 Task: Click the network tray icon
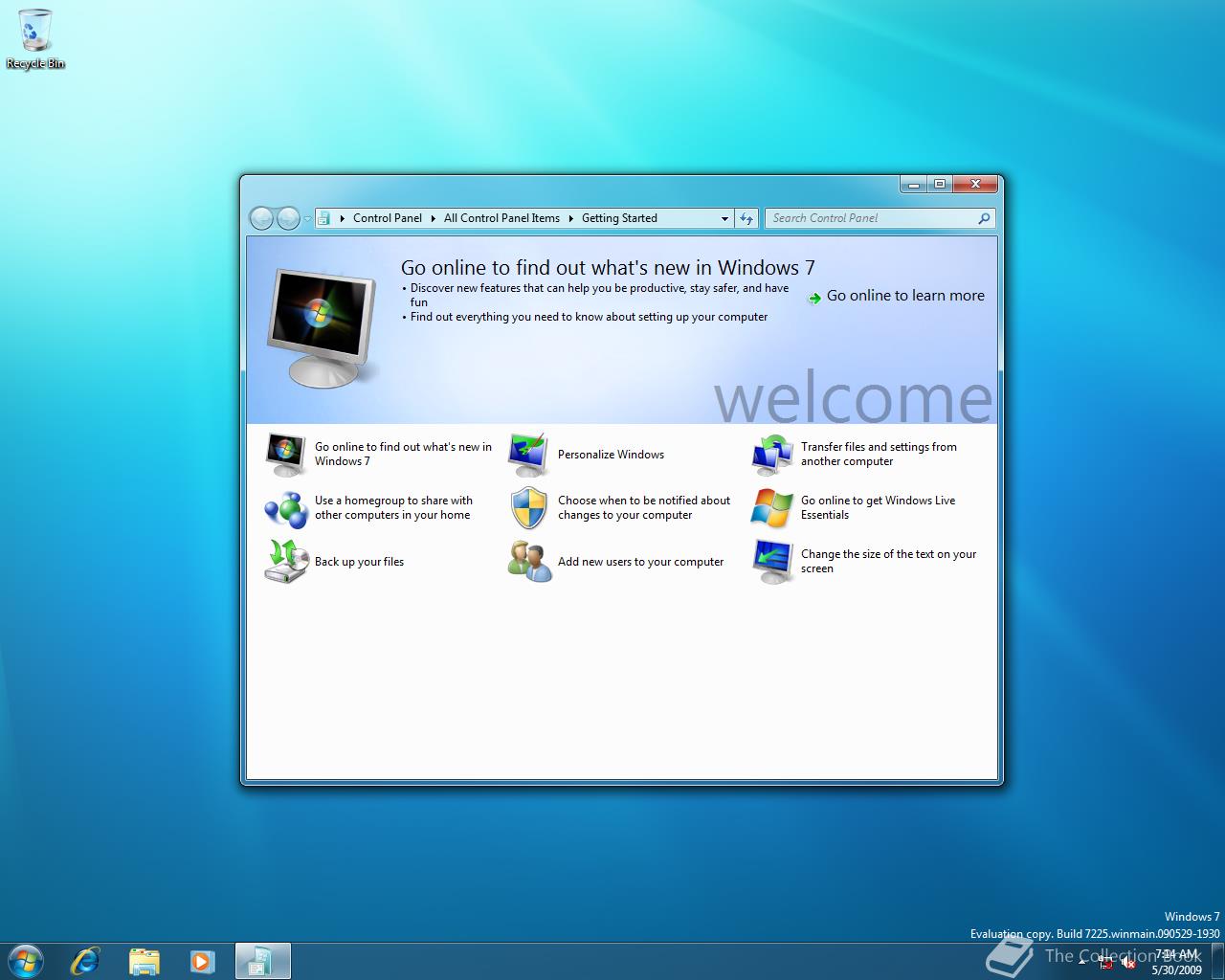[x=1106, y=964]
